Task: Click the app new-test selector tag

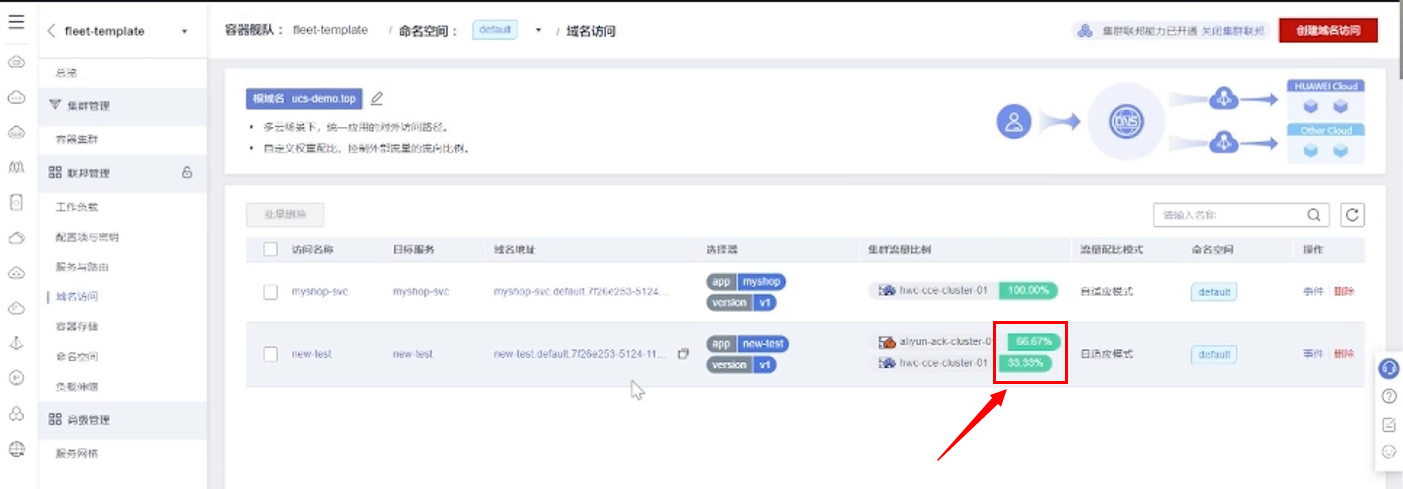Action: pos(748,344)
